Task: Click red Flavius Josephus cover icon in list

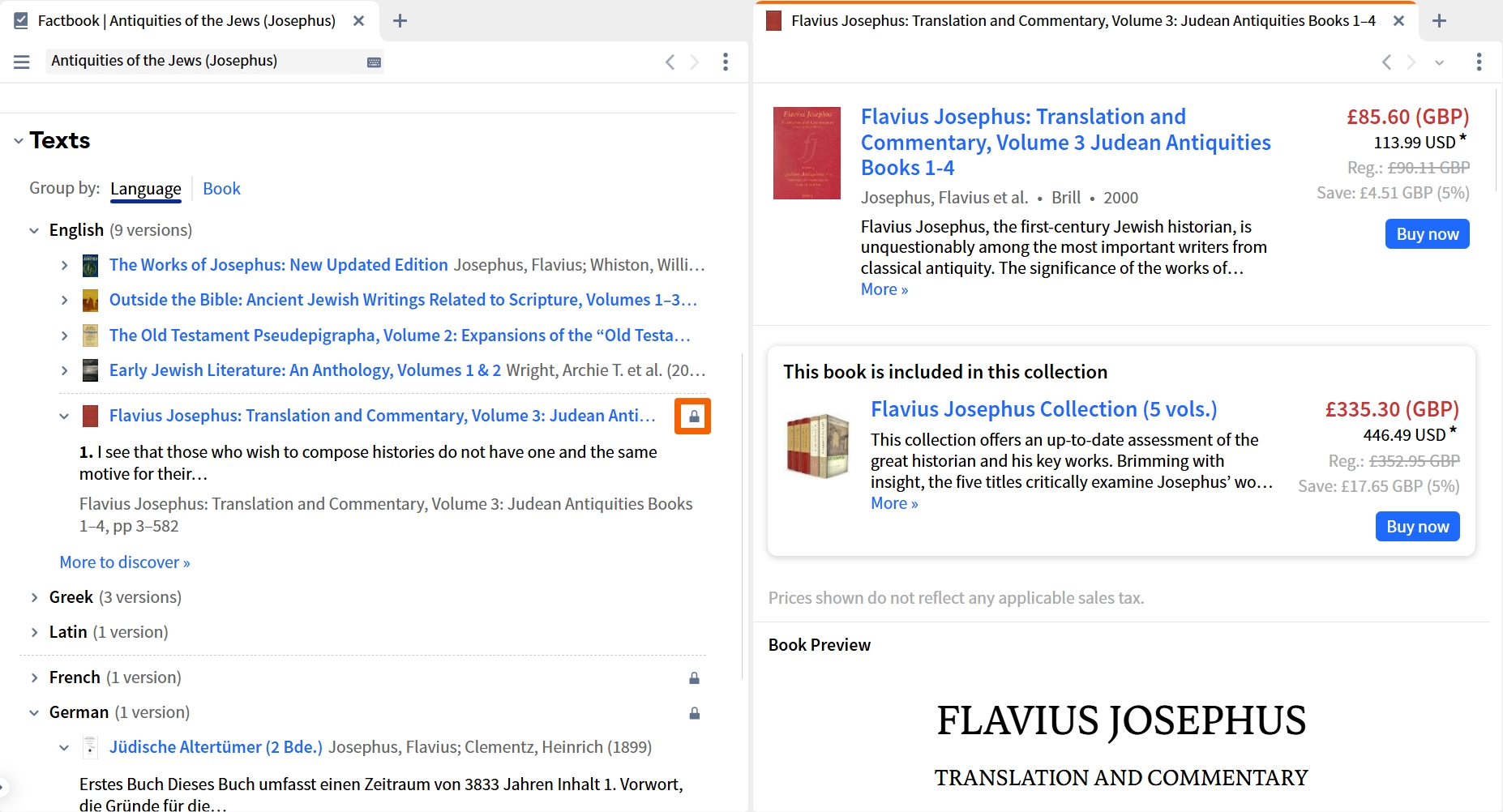Action: pyautogui.click(x=91, y=417)
